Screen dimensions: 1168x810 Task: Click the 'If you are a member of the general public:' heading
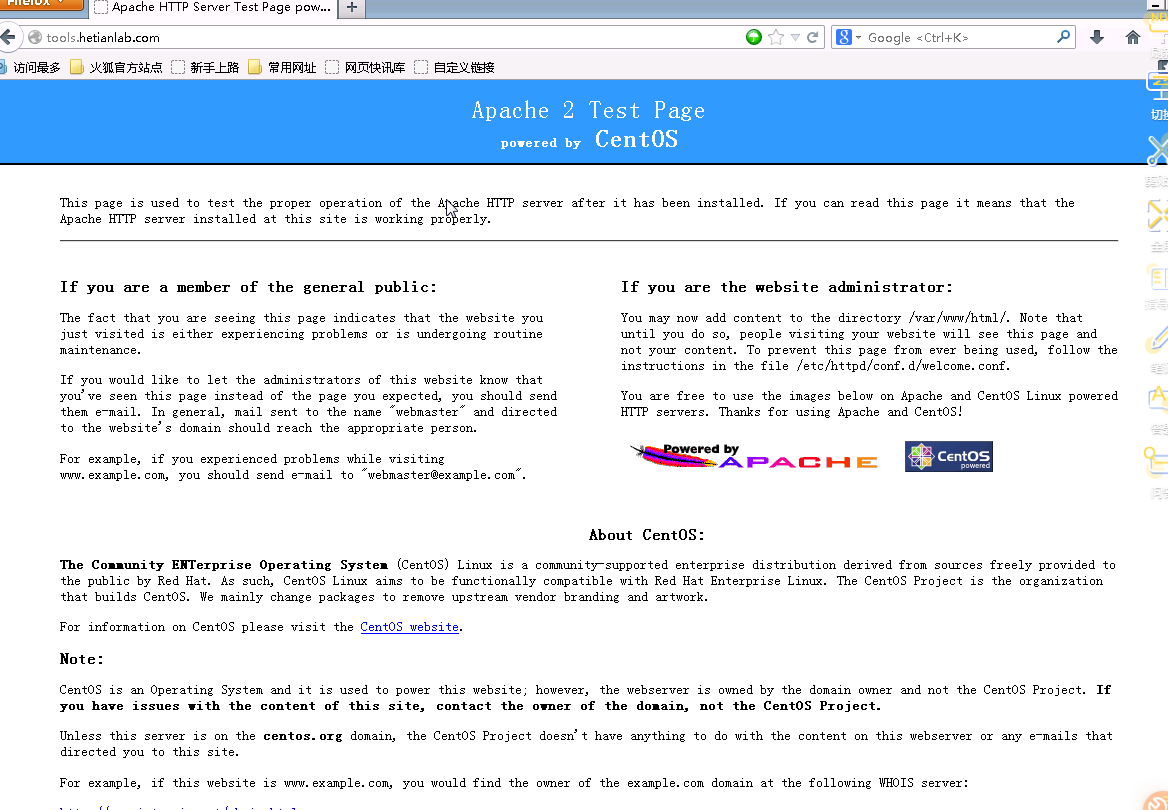click(248, 288)
